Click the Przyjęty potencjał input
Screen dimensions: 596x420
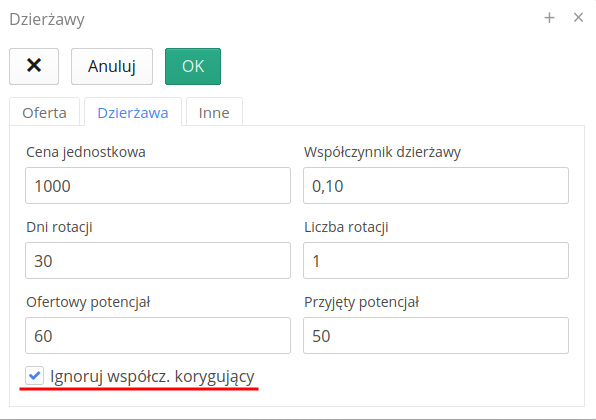(x=436, y=336)
